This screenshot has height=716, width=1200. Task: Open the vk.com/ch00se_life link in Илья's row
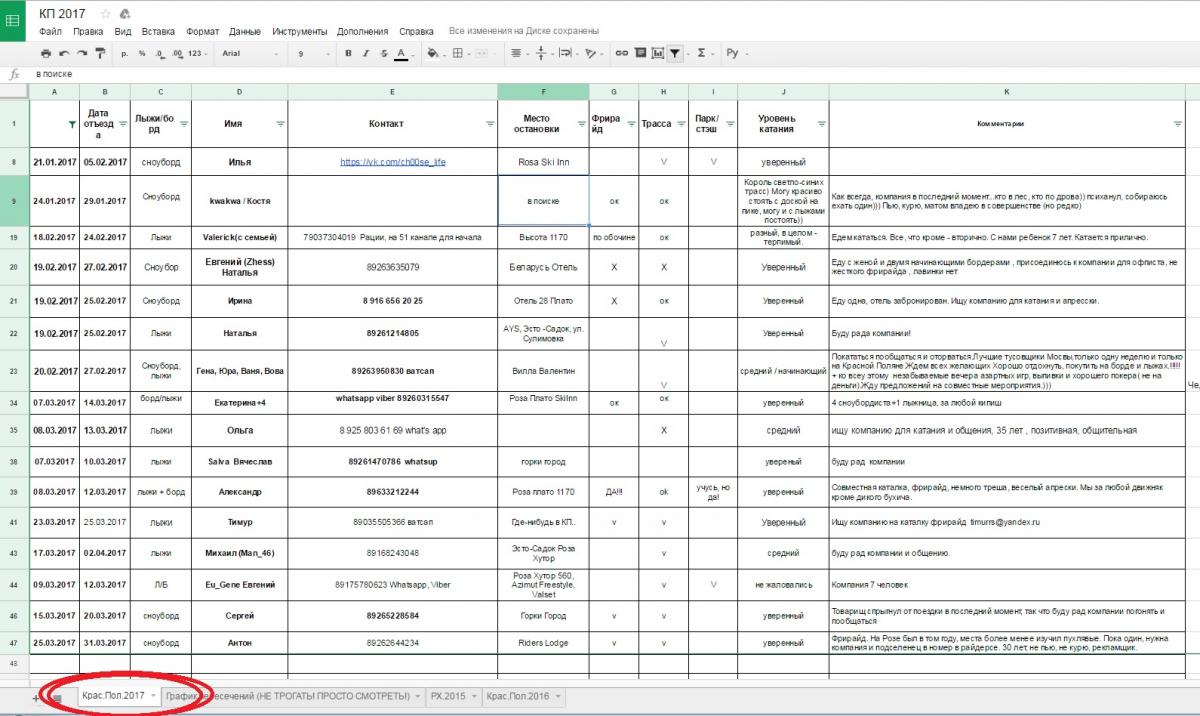point(392,162)
